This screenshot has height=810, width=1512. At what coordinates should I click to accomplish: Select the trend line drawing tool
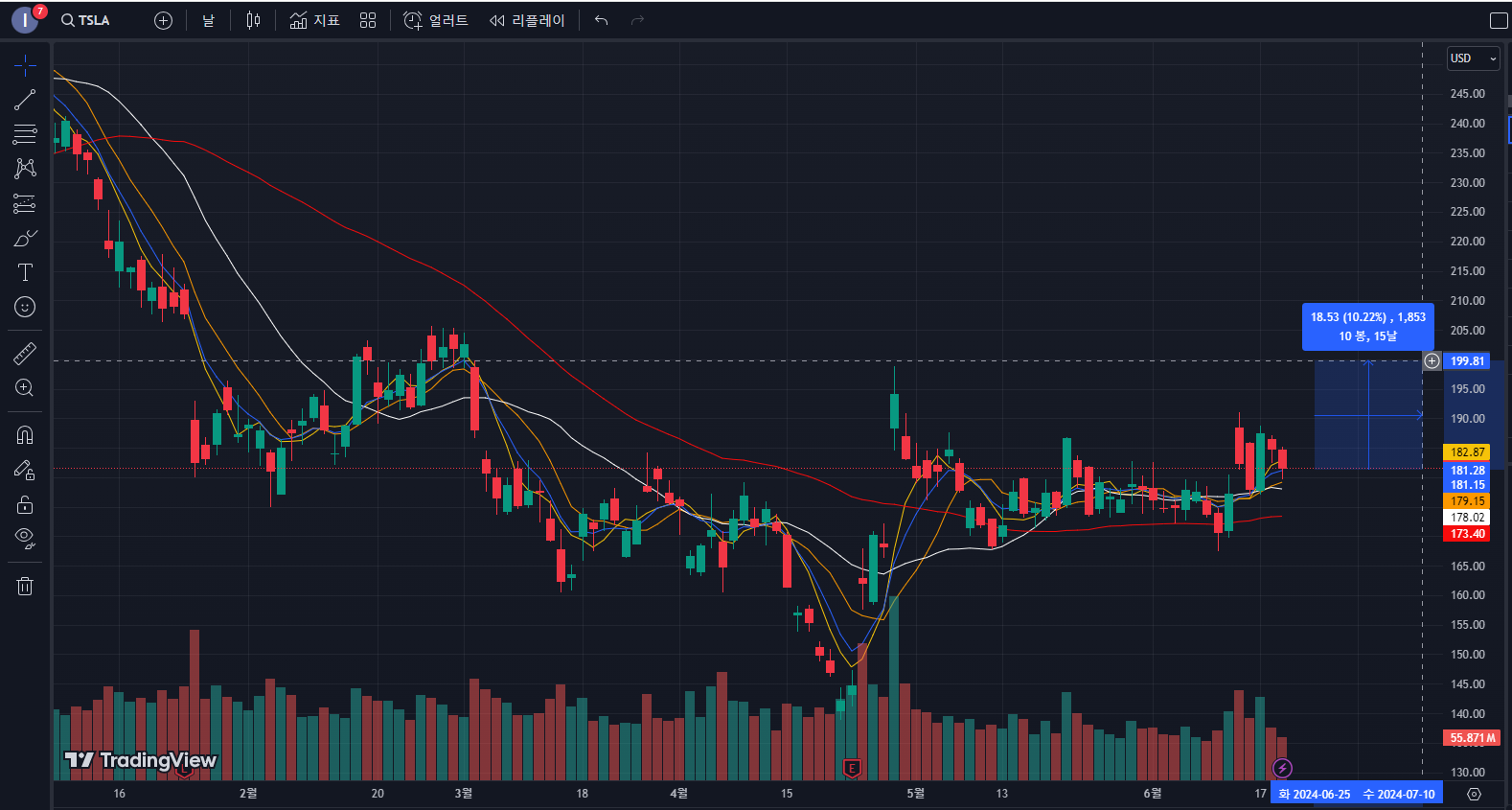tap(25, 100)
